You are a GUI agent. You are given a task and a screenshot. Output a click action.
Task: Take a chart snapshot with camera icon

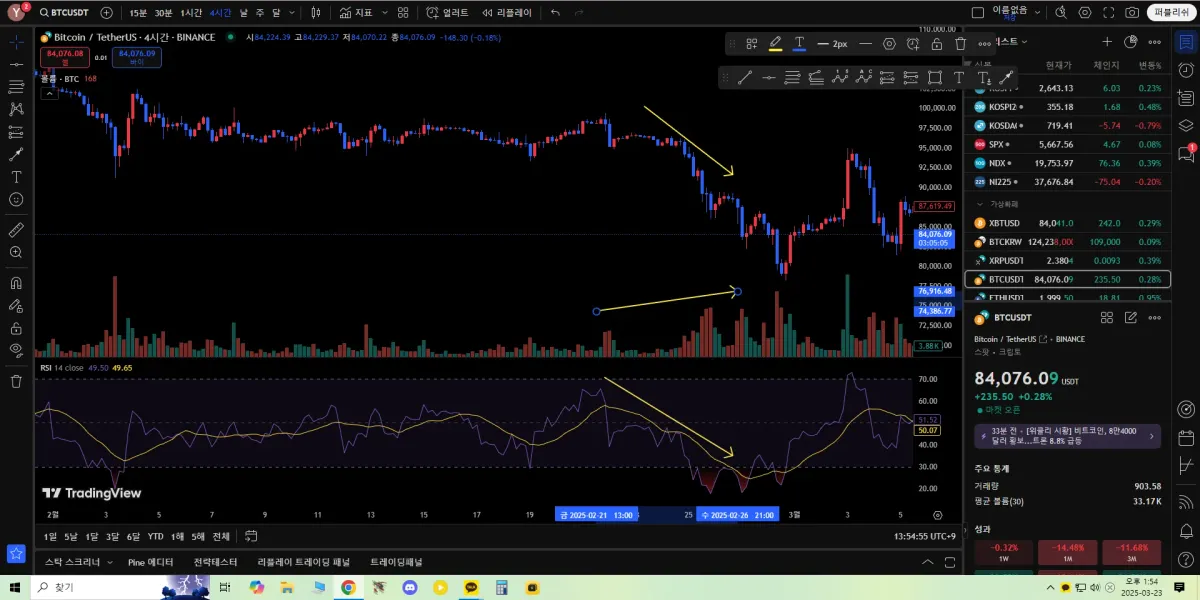pyautogui.click(x=1132, y=13)
